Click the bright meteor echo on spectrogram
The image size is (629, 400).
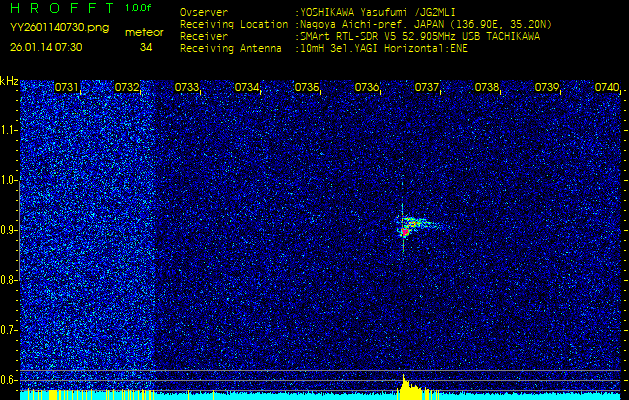pyautogui.click(x=407, y=227)
